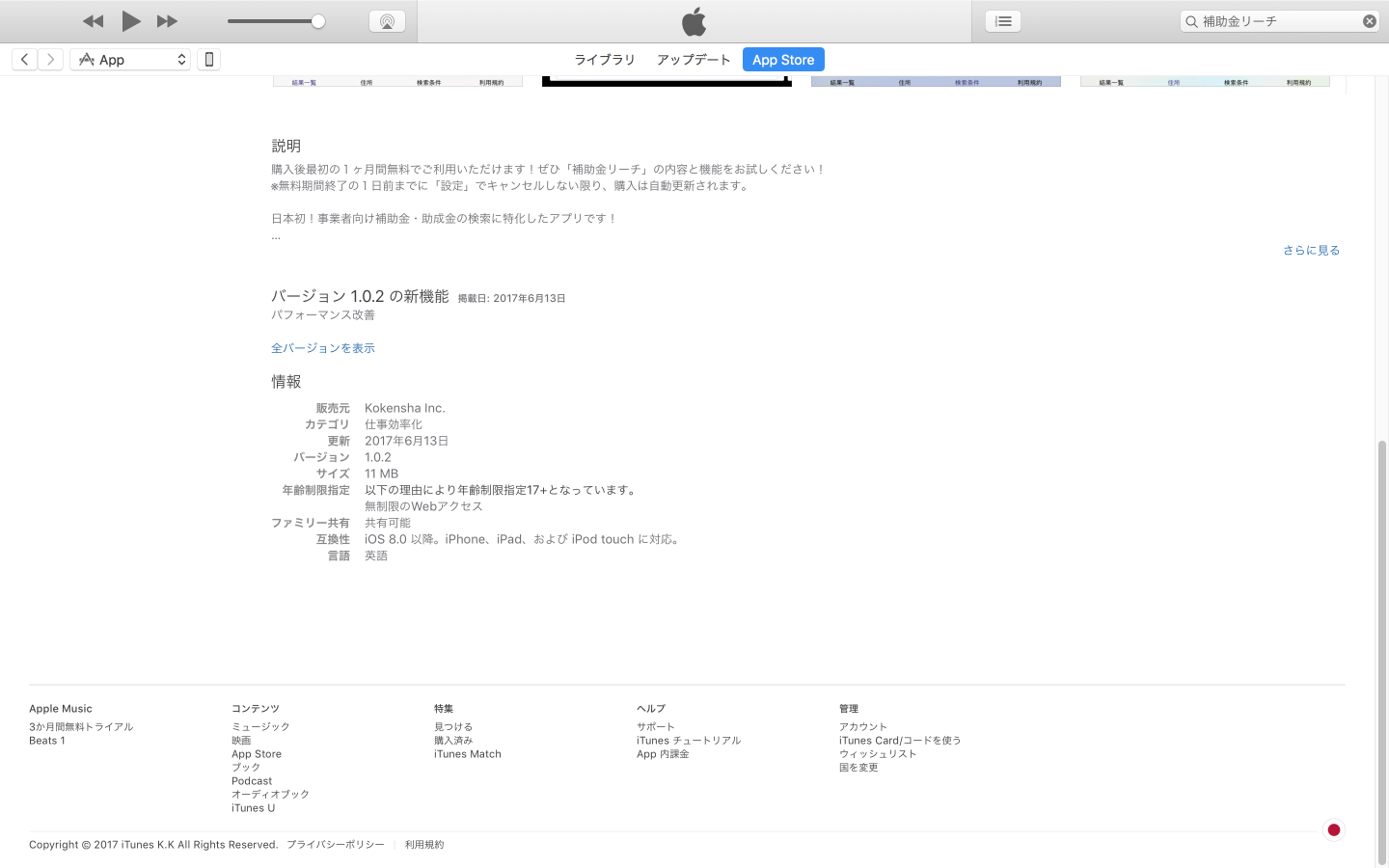The image size is (1389, 868).
Task: Click the rewind playback button
Action: tap(93, 21)
